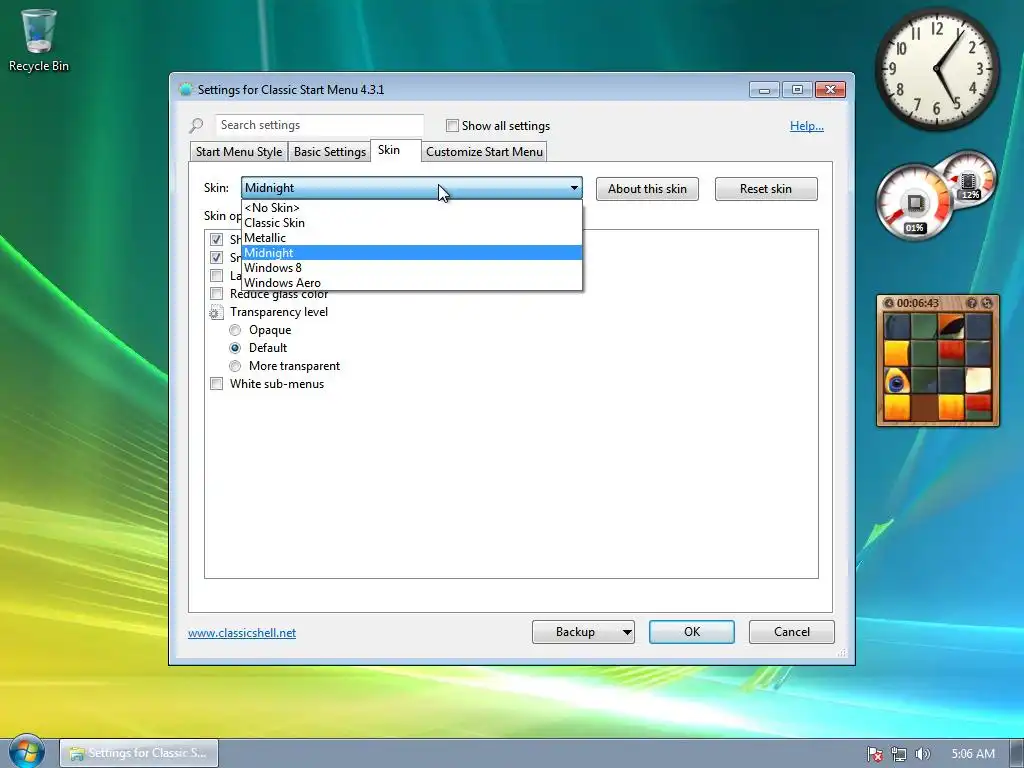Click the puzzle gadget solve icon

click(x=987, y=303)
